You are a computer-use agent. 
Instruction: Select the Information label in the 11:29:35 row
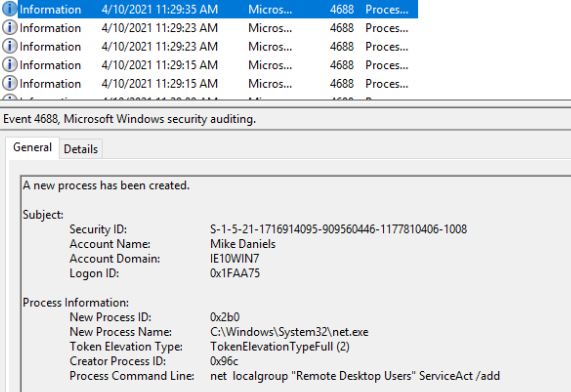coord(50,9)
